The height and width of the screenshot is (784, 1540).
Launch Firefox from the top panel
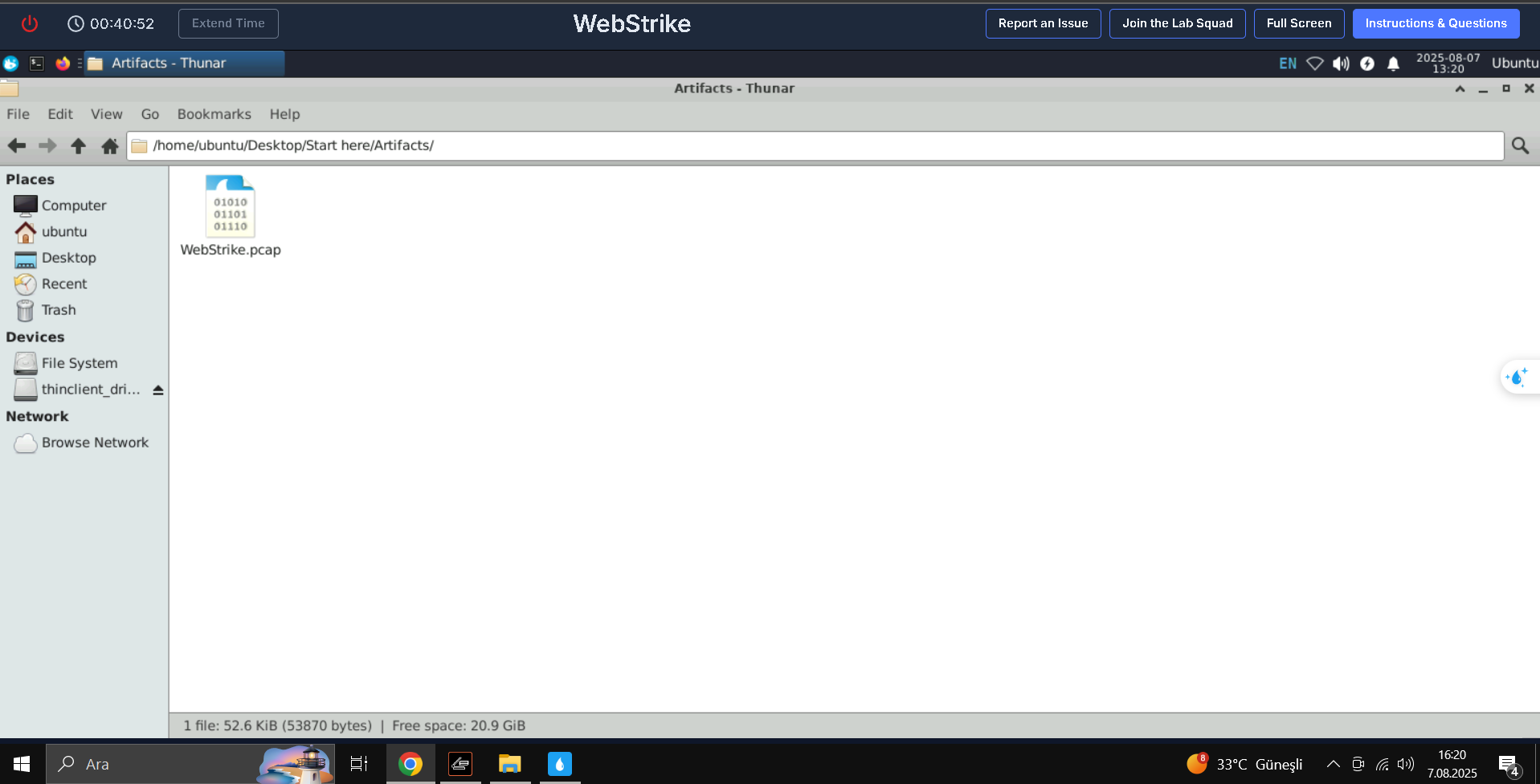[x=63, y=63]
